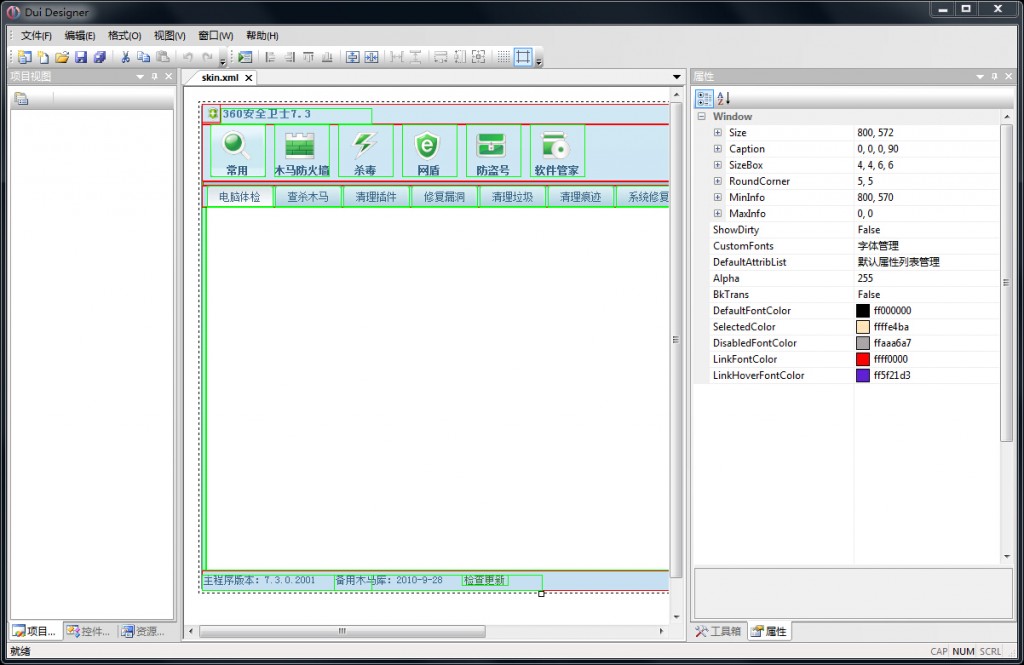
Task: Toggle the Show Grid toolbar button
Action: (504, 57)
